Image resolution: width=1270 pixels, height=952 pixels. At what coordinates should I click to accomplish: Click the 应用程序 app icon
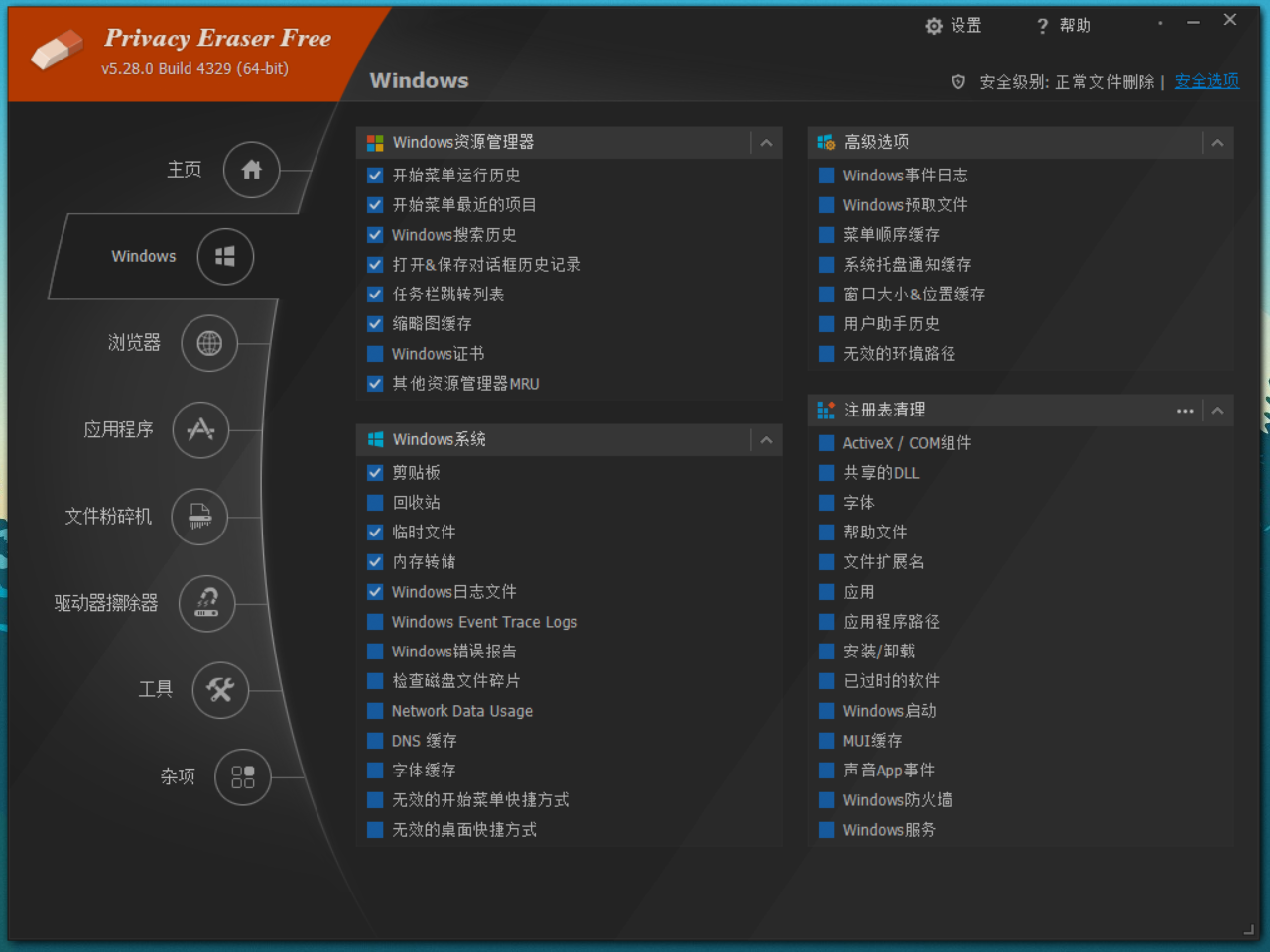point(200,429)
